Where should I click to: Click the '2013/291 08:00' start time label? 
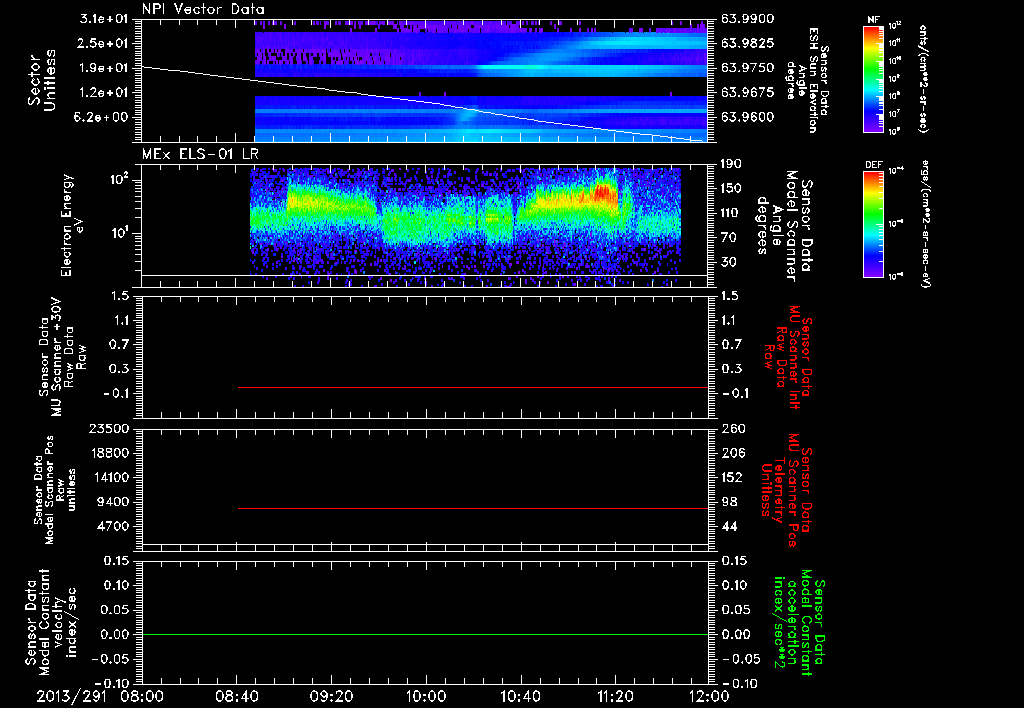pyautogui.click(x=101, y=696)
